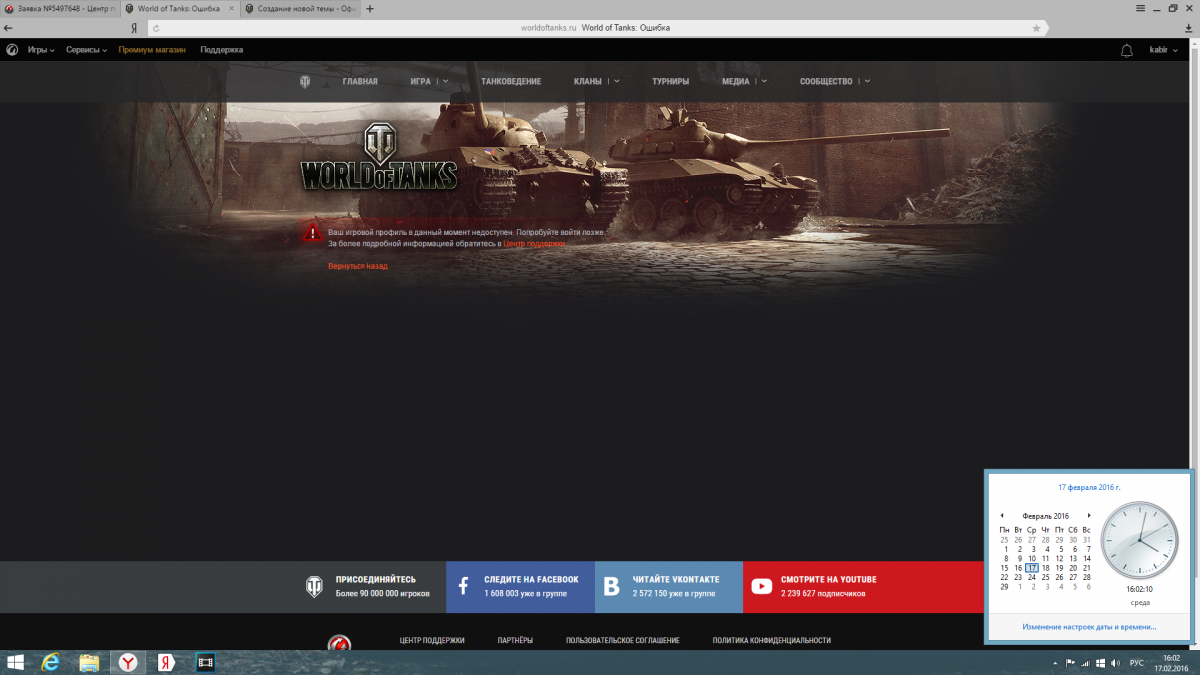Open File Explorer from taskbar
The height and width of the screenshot is (675, 1200).
[89, 662]
